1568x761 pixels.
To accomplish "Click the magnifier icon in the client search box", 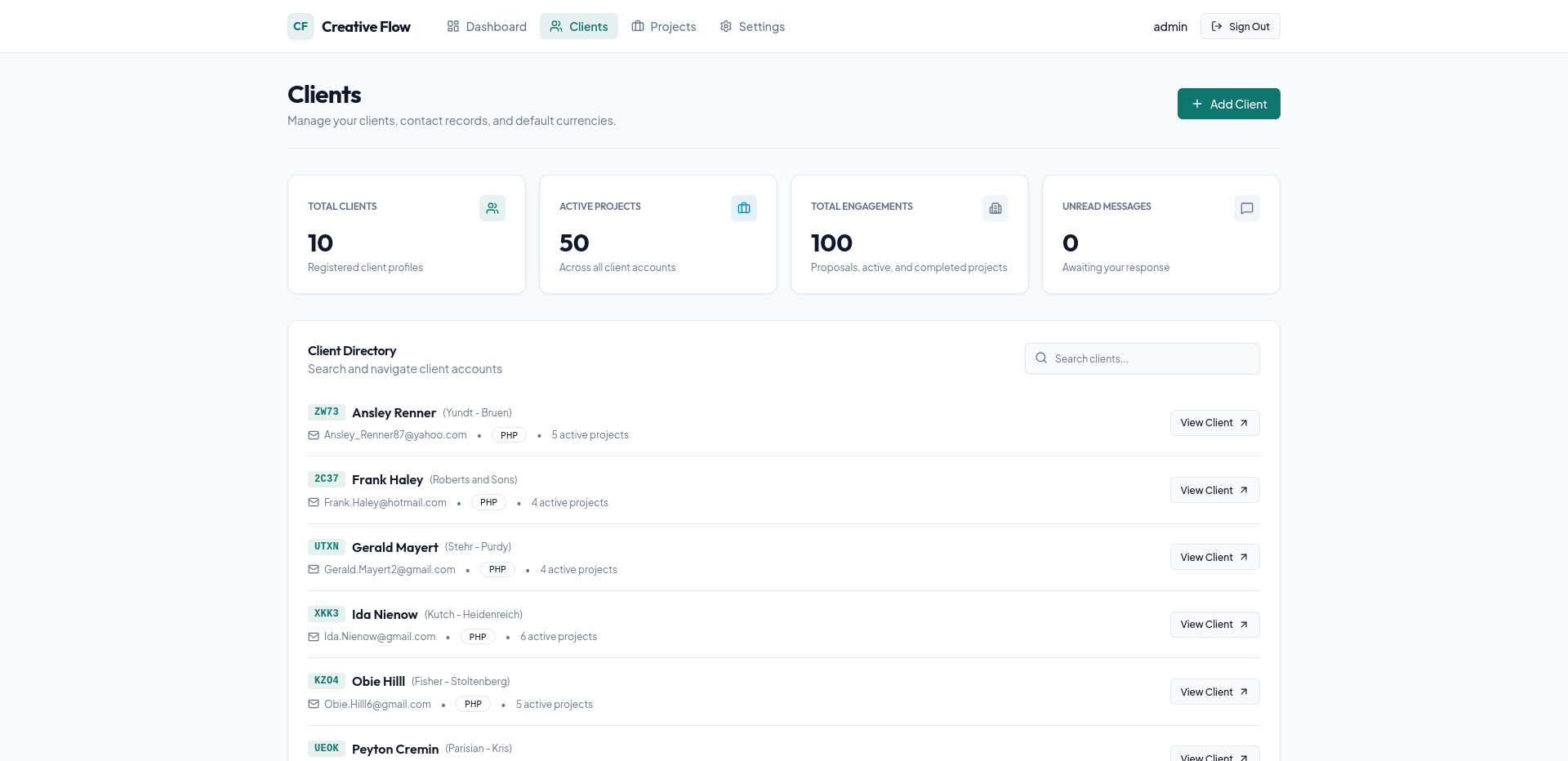I will click(1041, 358).
